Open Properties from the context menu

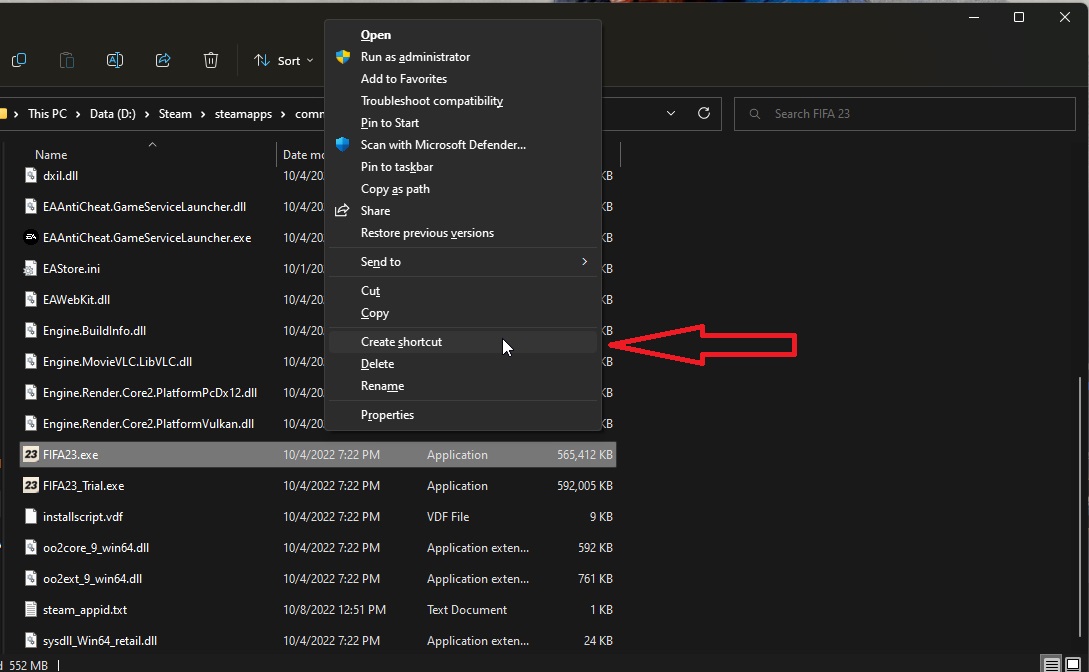pyautogui.click(x=387, y=415)
